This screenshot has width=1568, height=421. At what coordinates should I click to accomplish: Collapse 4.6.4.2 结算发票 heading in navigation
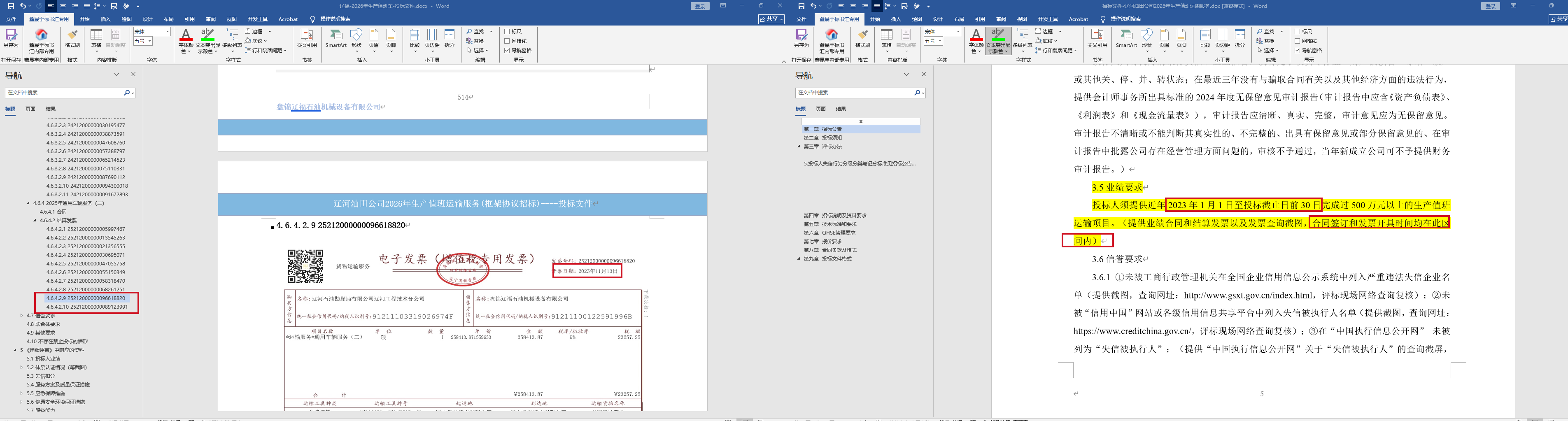pos(35,220)
